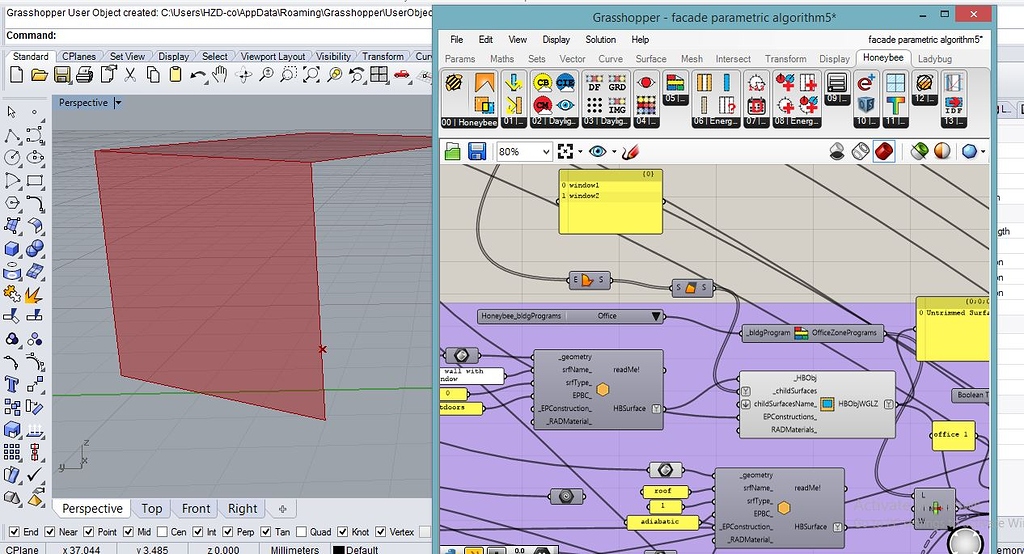Click the Millimeters units status field
Screen dimensions: 1024x554
click(295, 549)
